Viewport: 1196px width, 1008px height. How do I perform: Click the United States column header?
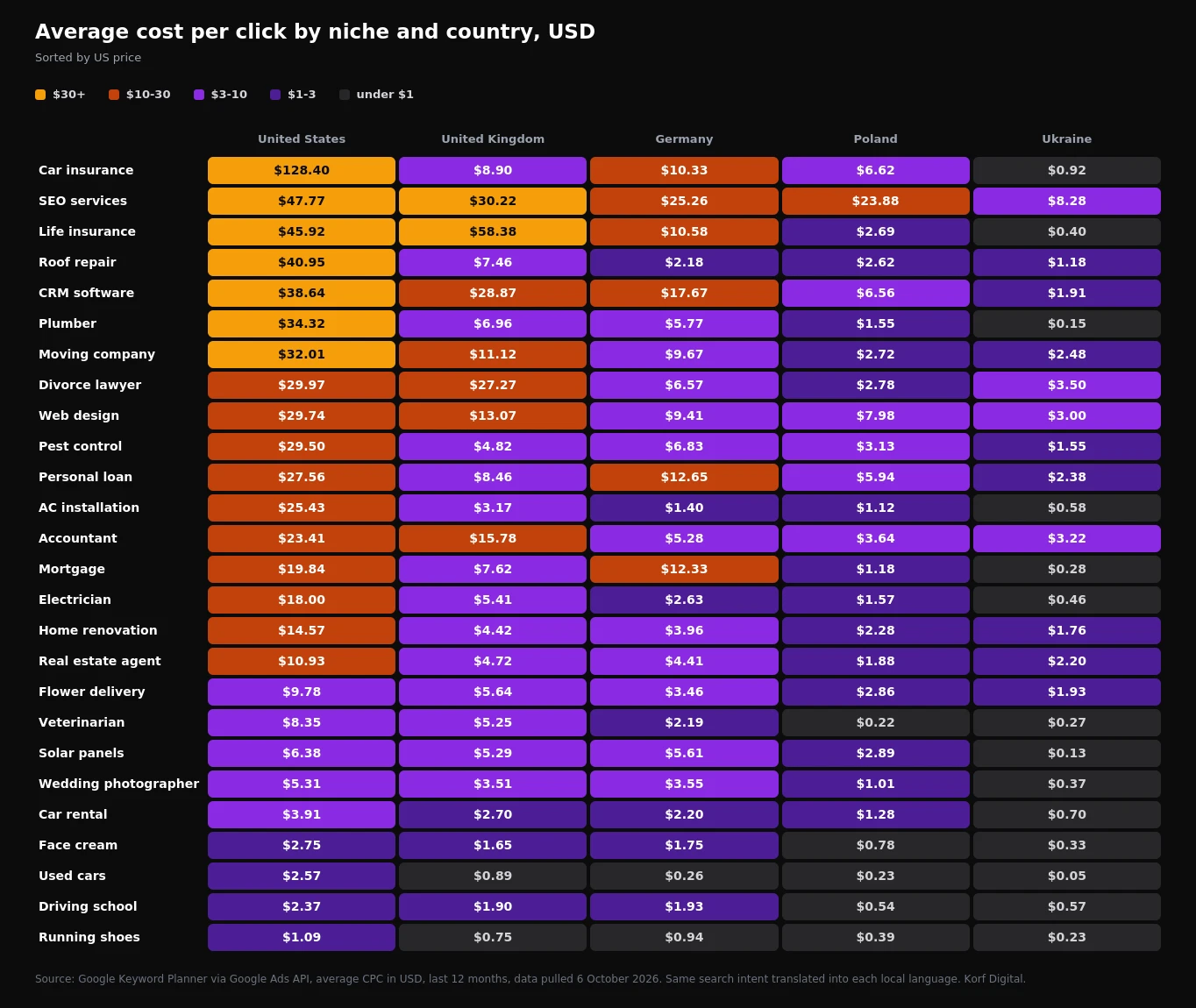(x=302, y=139)
